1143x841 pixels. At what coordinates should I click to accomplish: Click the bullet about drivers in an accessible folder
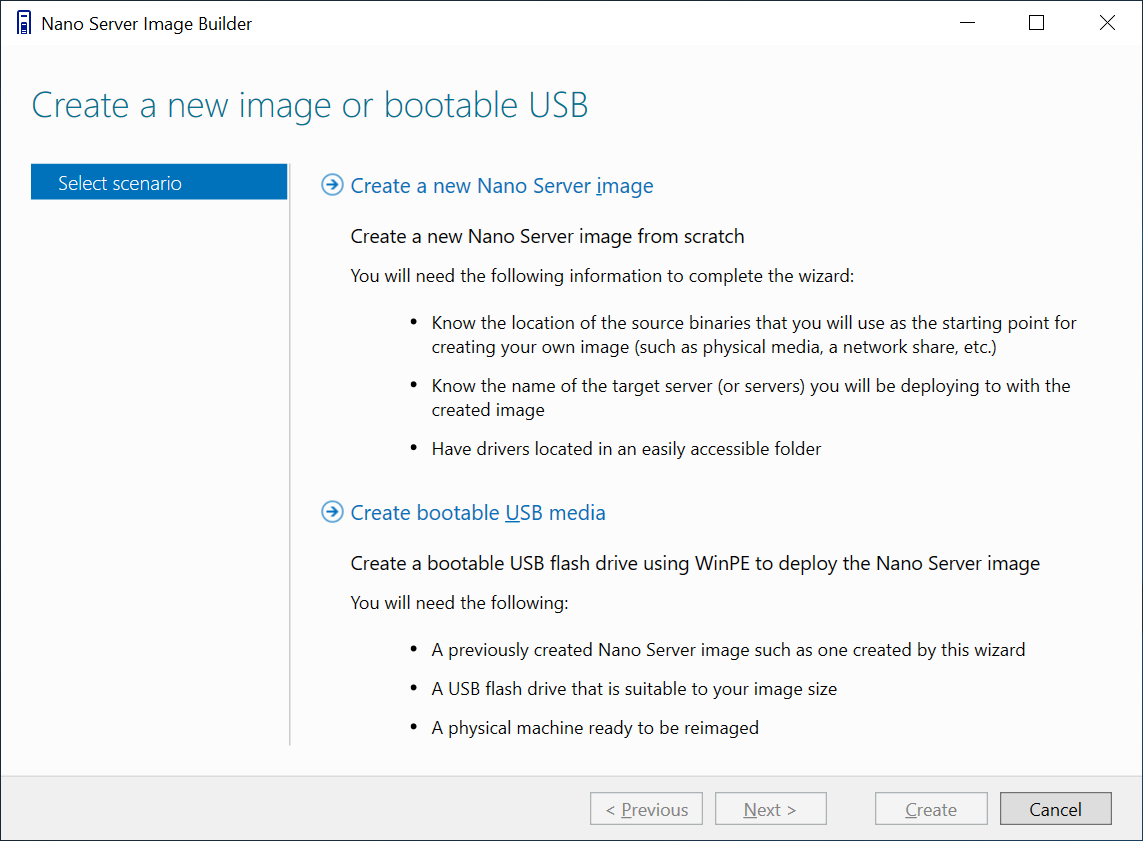click(626, 449)
